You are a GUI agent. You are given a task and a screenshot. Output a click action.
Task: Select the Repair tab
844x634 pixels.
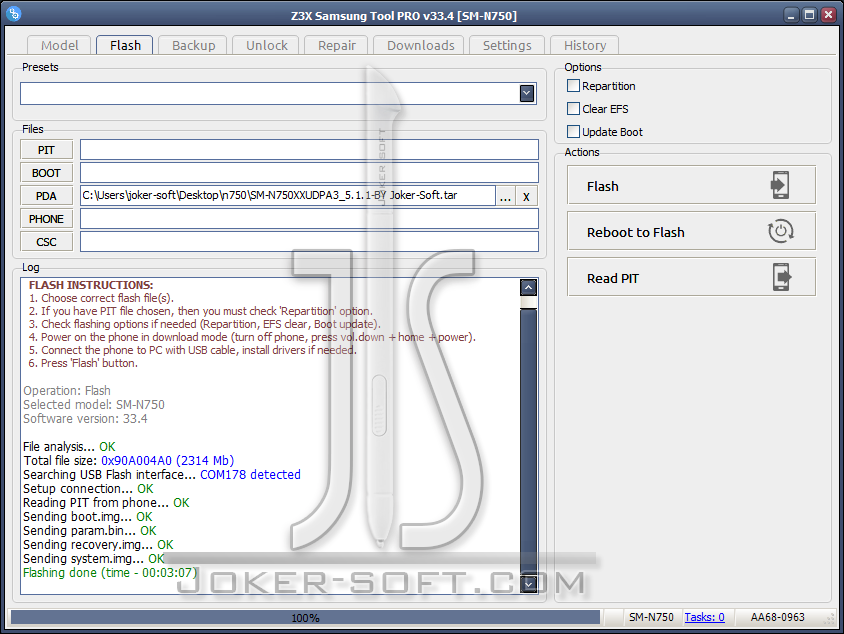click(x=336, y=45)
